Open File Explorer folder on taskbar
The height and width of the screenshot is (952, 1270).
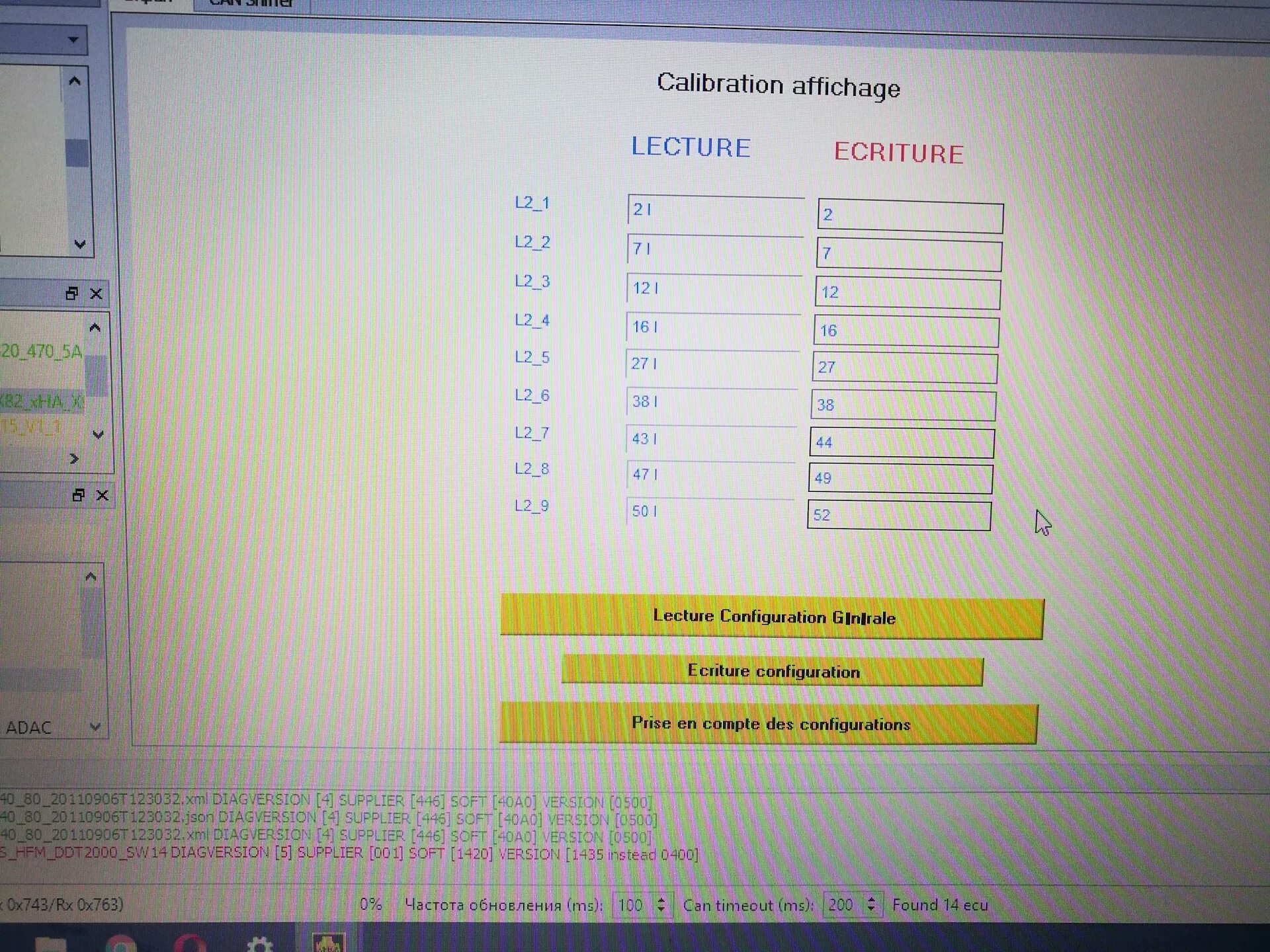pyautogui.click(x=50, y=945)
